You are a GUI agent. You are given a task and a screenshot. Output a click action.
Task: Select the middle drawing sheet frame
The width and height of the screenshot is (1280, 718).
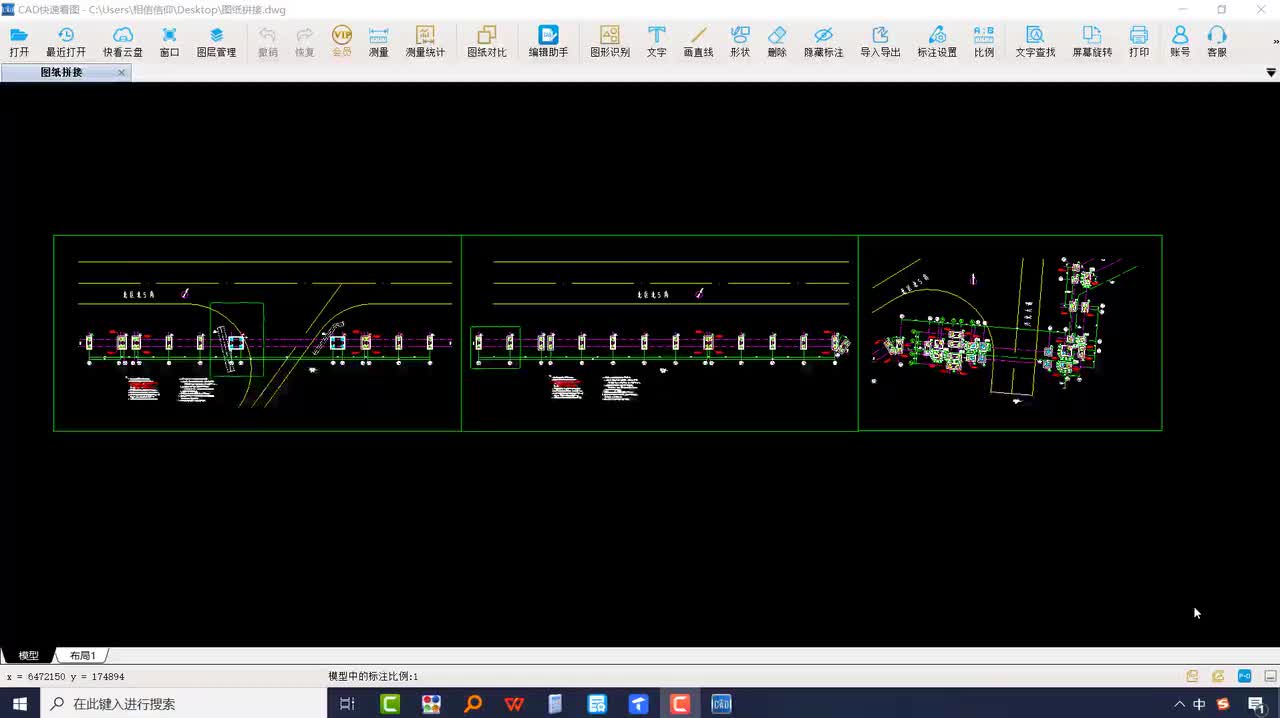(660, 333)
